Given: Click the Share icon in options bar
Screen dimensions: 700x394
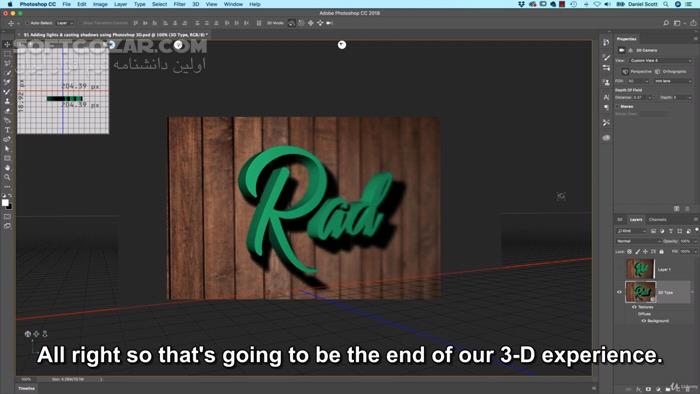Looking at the screenshot, I should [x=693, y=23].
